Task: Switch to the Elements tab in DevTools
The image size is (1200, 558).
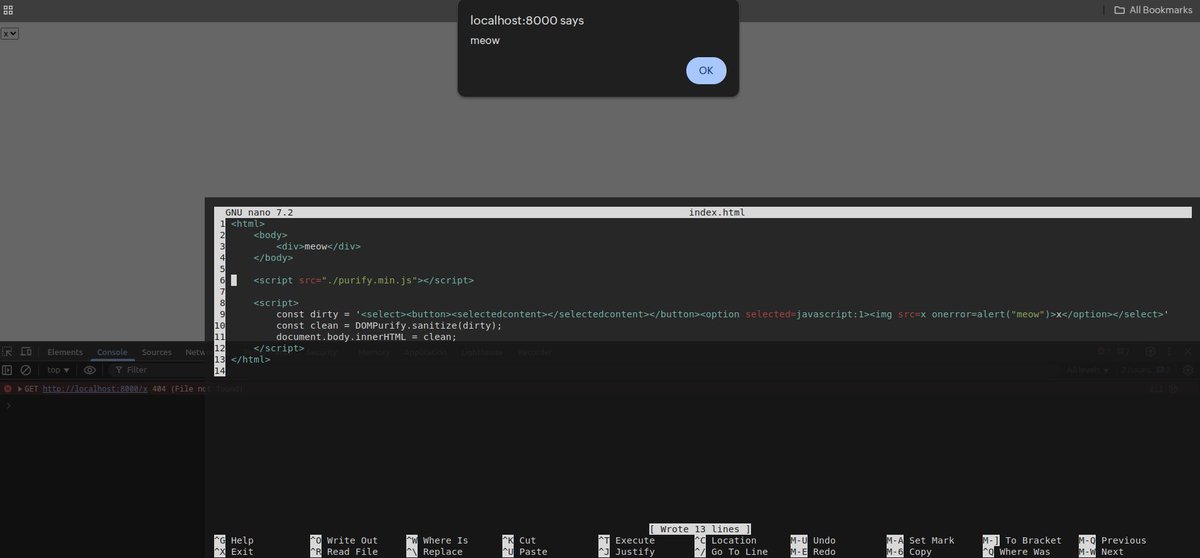Action: pos(65,352)
